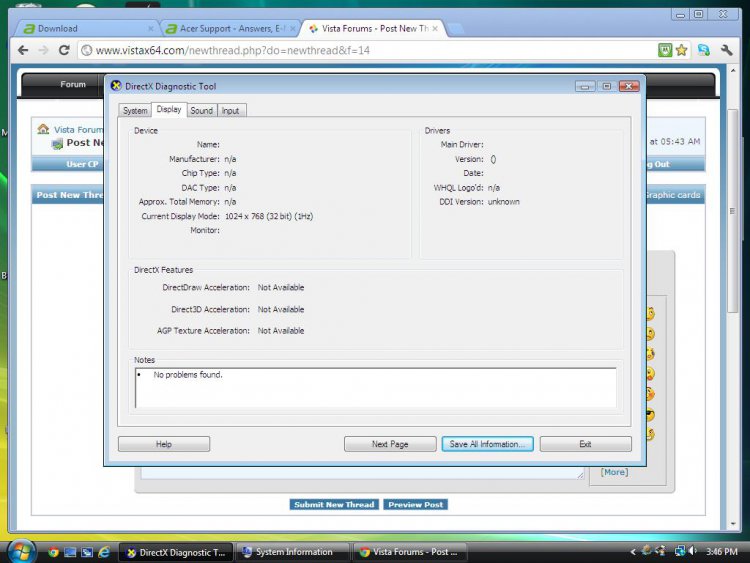The height and width of the screenshot is (563, 750).
Task: Switch to the Acer Support browser tab
Action: [x=230, y=29]
